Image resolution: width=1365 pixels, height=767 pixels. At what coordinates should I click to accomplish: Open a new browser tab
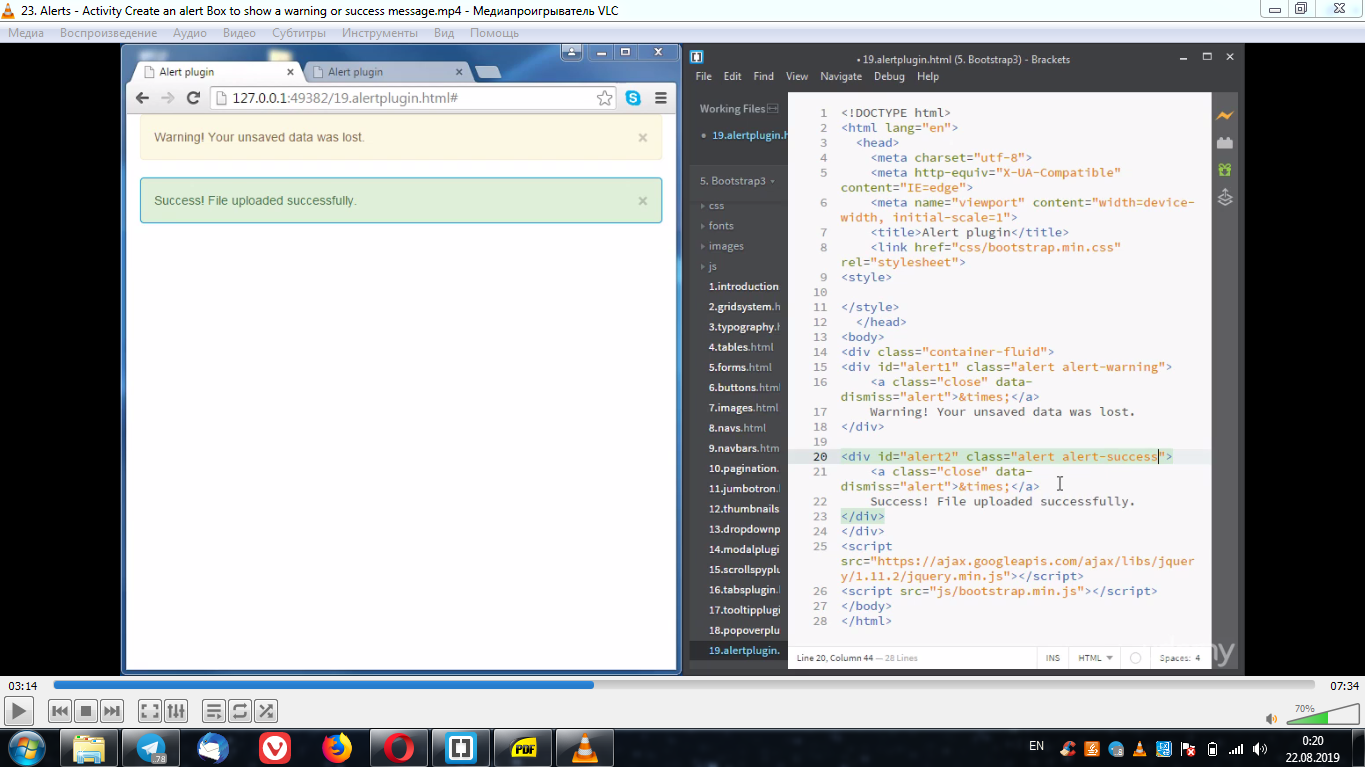tap(488, 72)
